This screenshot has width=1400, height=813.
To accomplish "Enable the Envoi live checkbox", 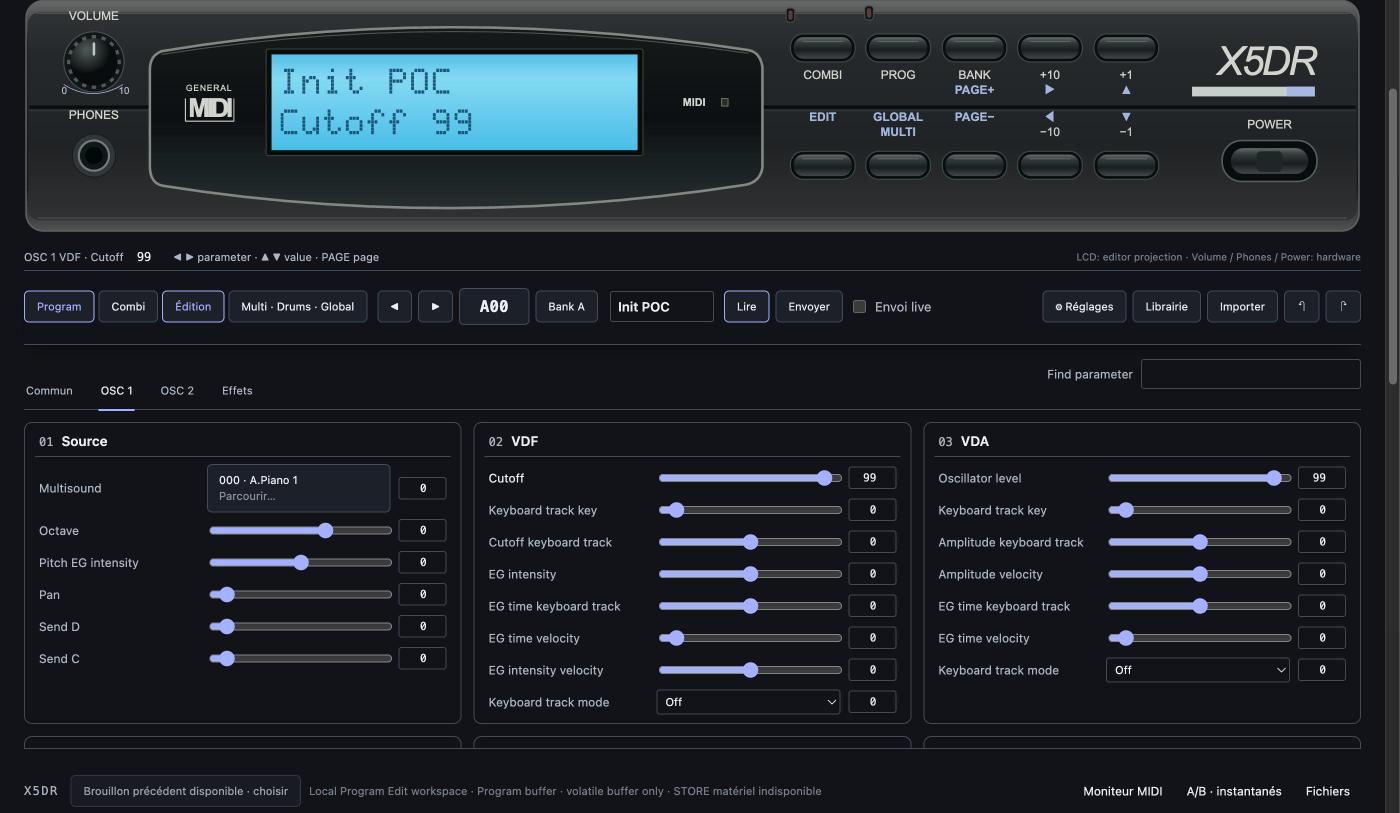I will click(x=859, y=306).
